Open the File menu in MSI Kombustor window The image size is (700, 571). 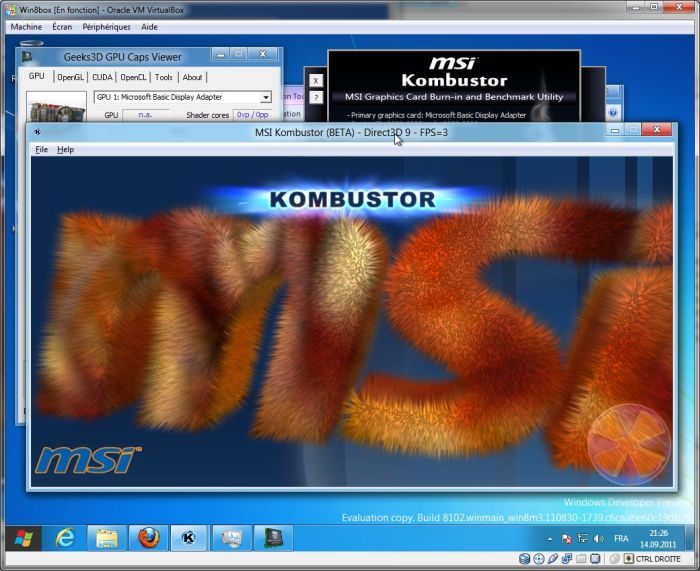(x=41, y=150)
